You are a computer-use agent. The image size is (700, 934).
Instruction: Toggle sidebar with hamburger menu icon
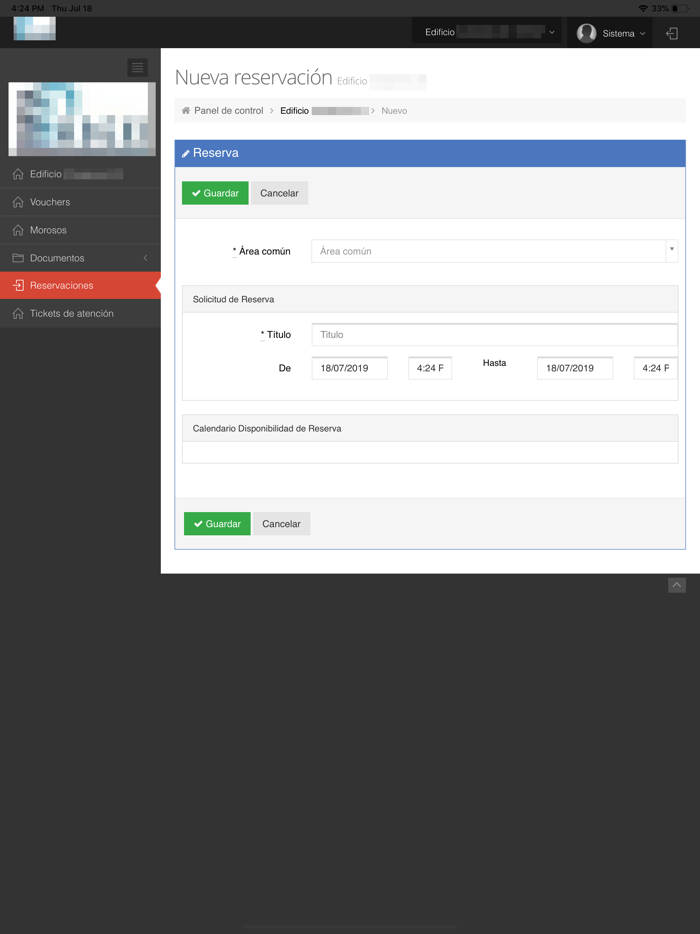(x=138, y=68)
